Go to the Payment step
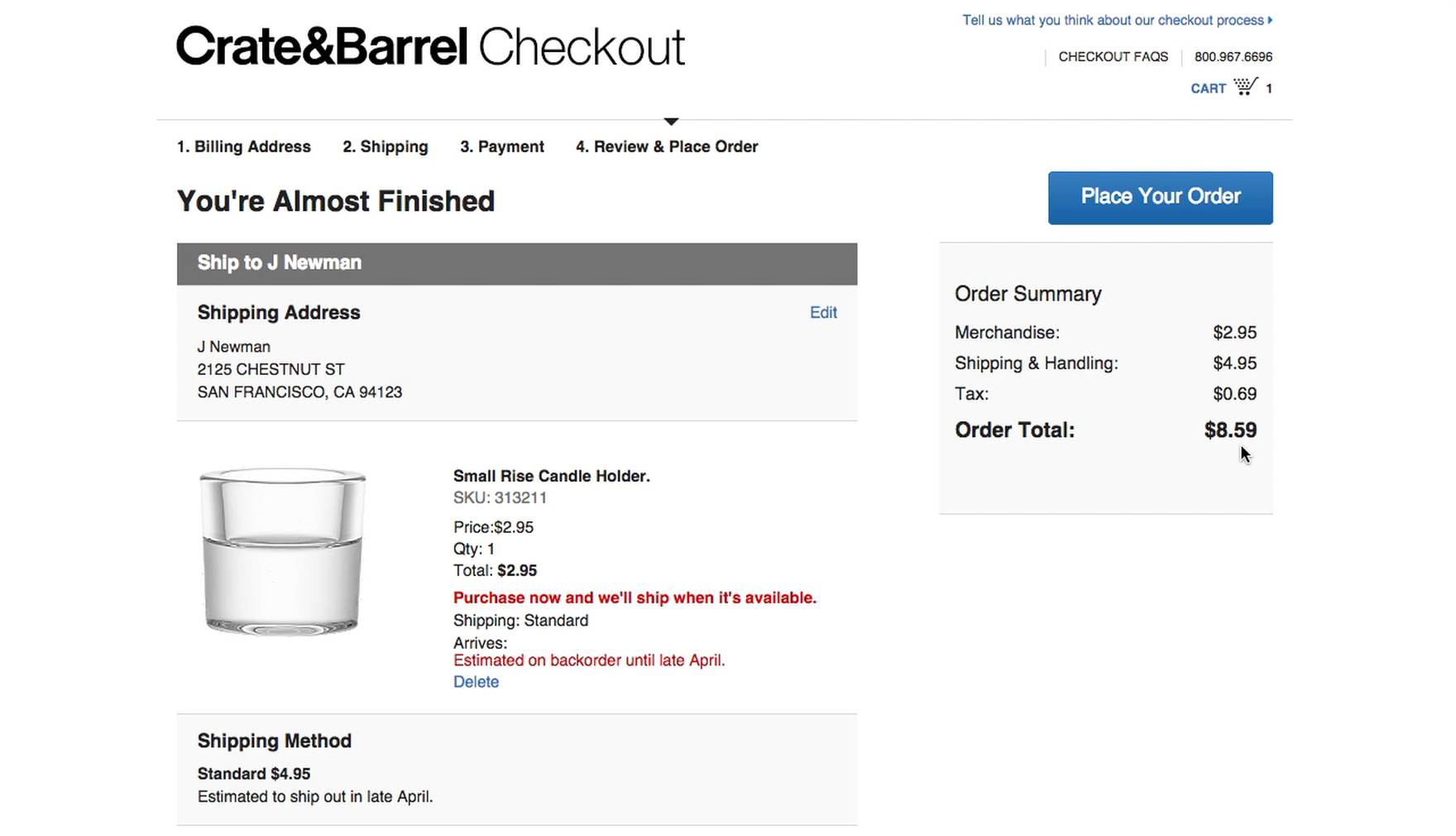The image size is (1456, 836). 501,147
